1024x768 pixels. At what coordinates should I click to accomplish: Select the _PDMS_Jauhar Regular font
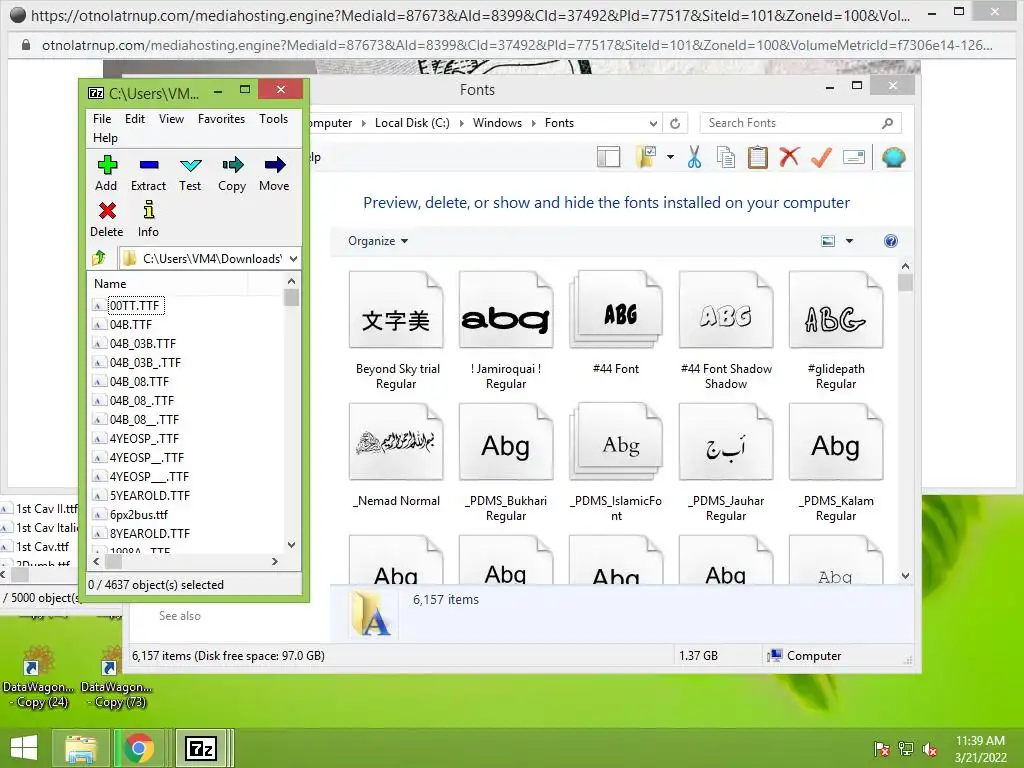(726, 463)
